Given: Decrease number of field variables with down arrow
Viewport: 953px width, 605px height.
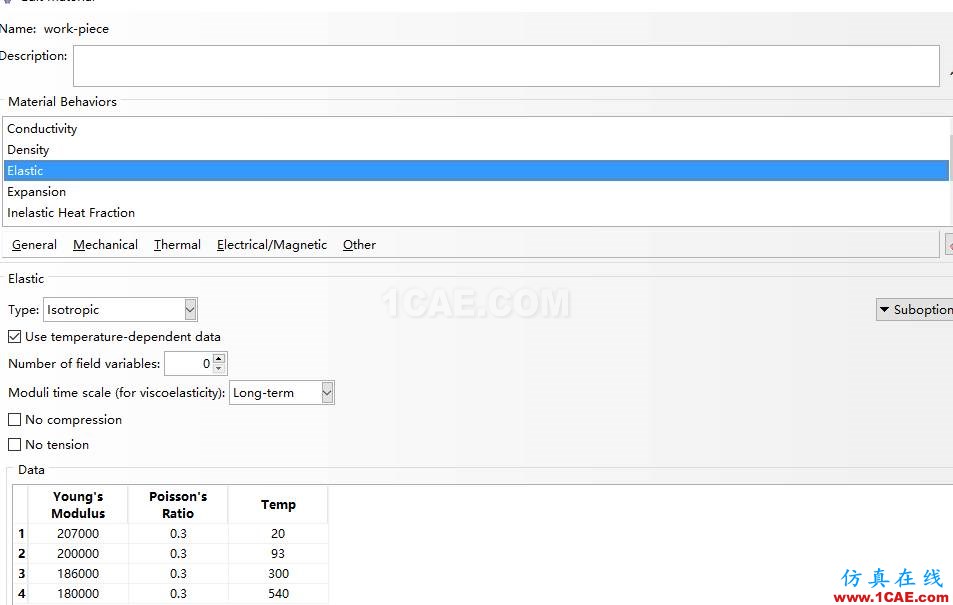Looking at the screenshot, I should coord(219,369).
